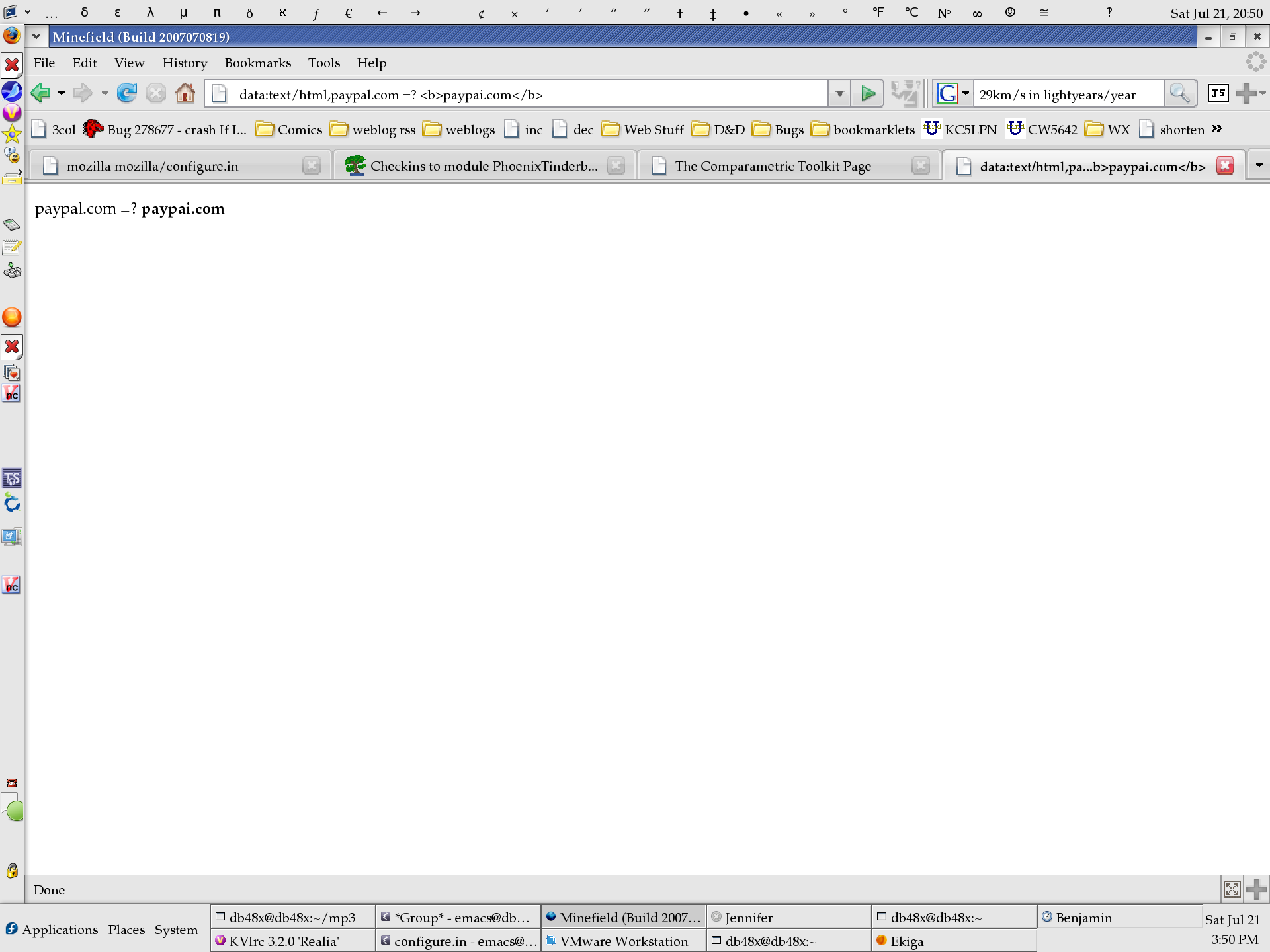Screen dimensions: 1270x952
Task: Open the window menu arrow in title bar
Action: (x=36, y=36)
